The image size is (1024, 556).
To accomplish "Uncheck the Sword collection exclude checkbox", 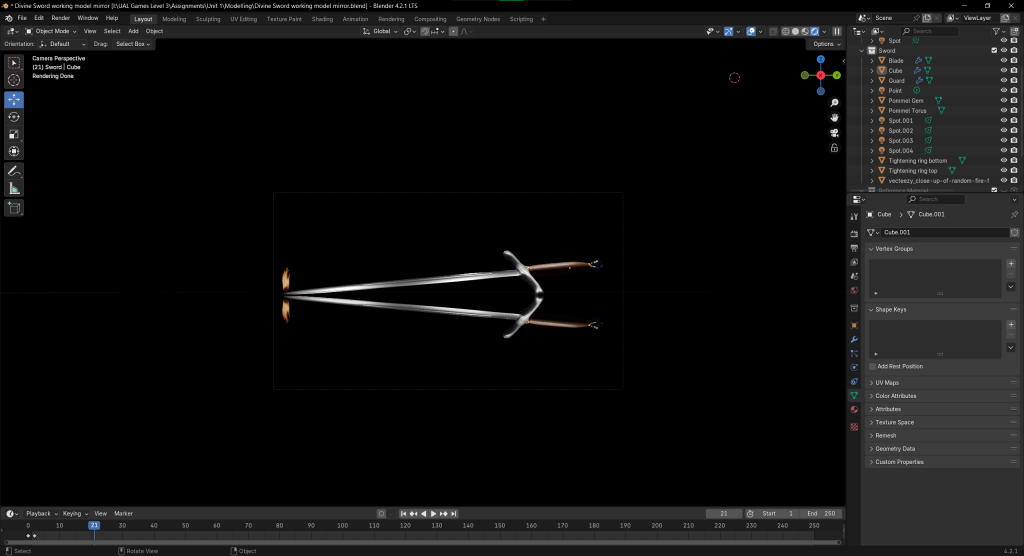I will point(993,50).
